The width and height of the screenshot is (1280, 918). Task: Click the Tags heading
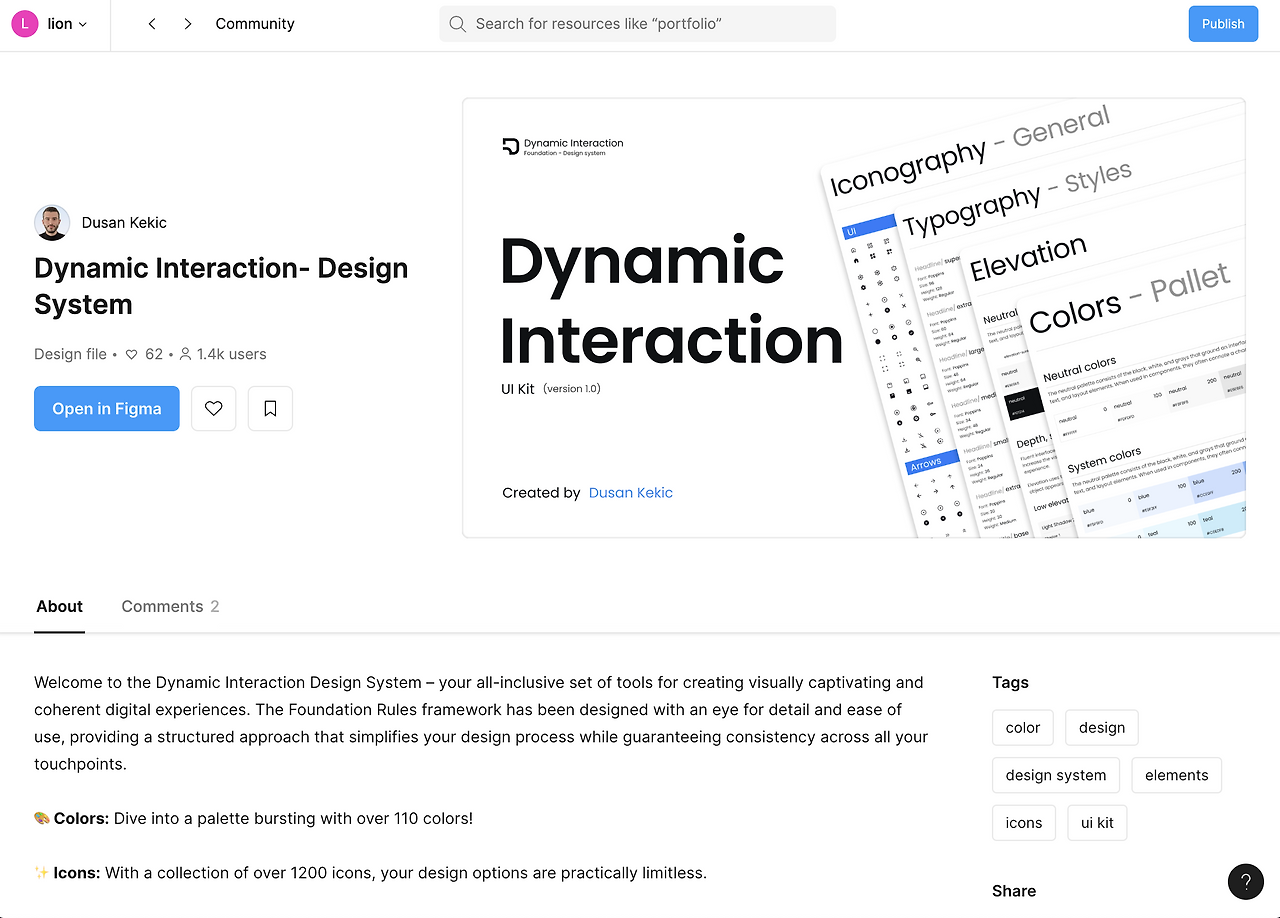1010,682
